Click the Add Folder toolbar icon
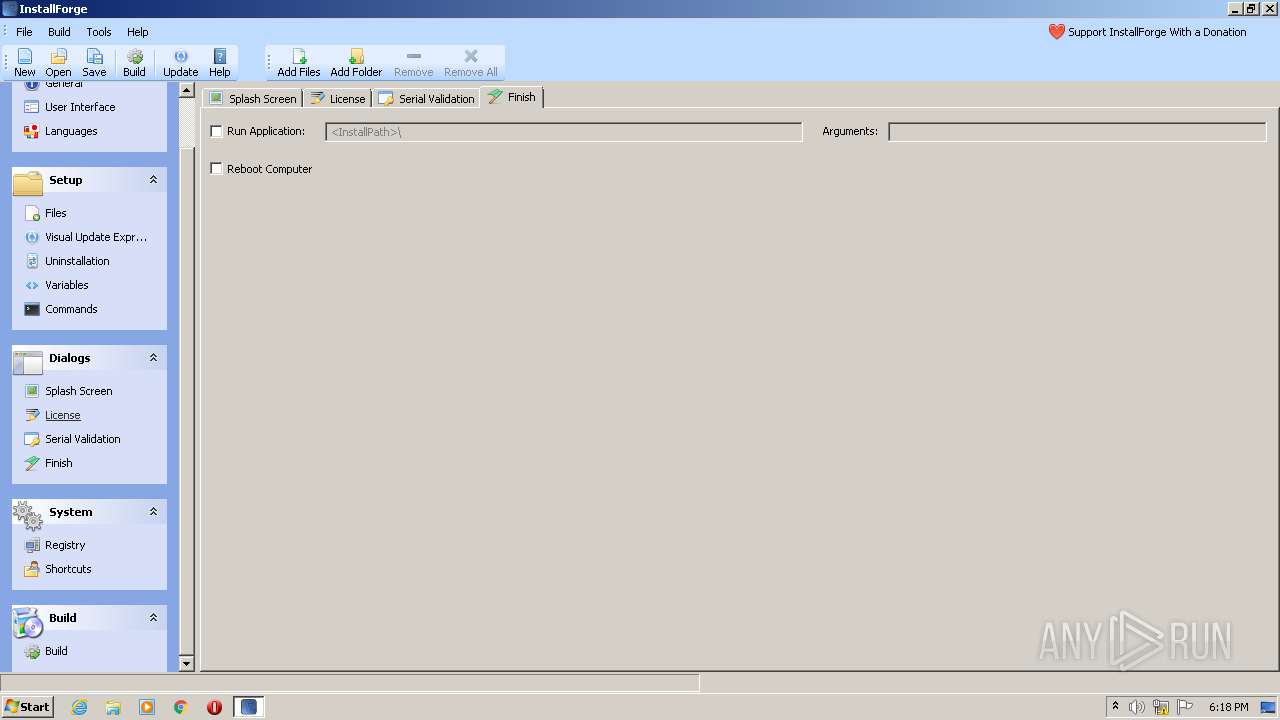Screen dimensions: 1280x720 356,63
